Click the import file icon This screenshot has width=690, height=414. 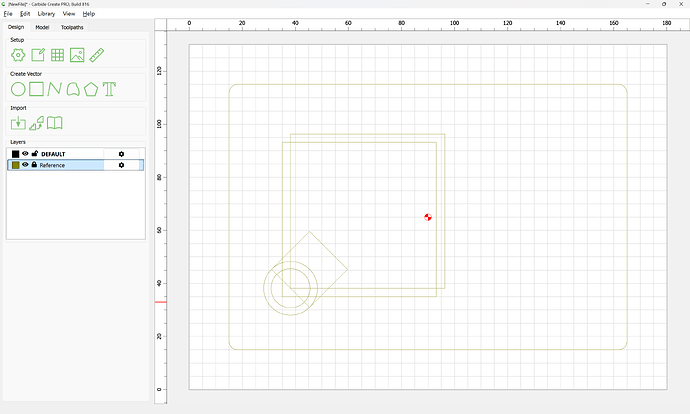[x=18, y=123]
